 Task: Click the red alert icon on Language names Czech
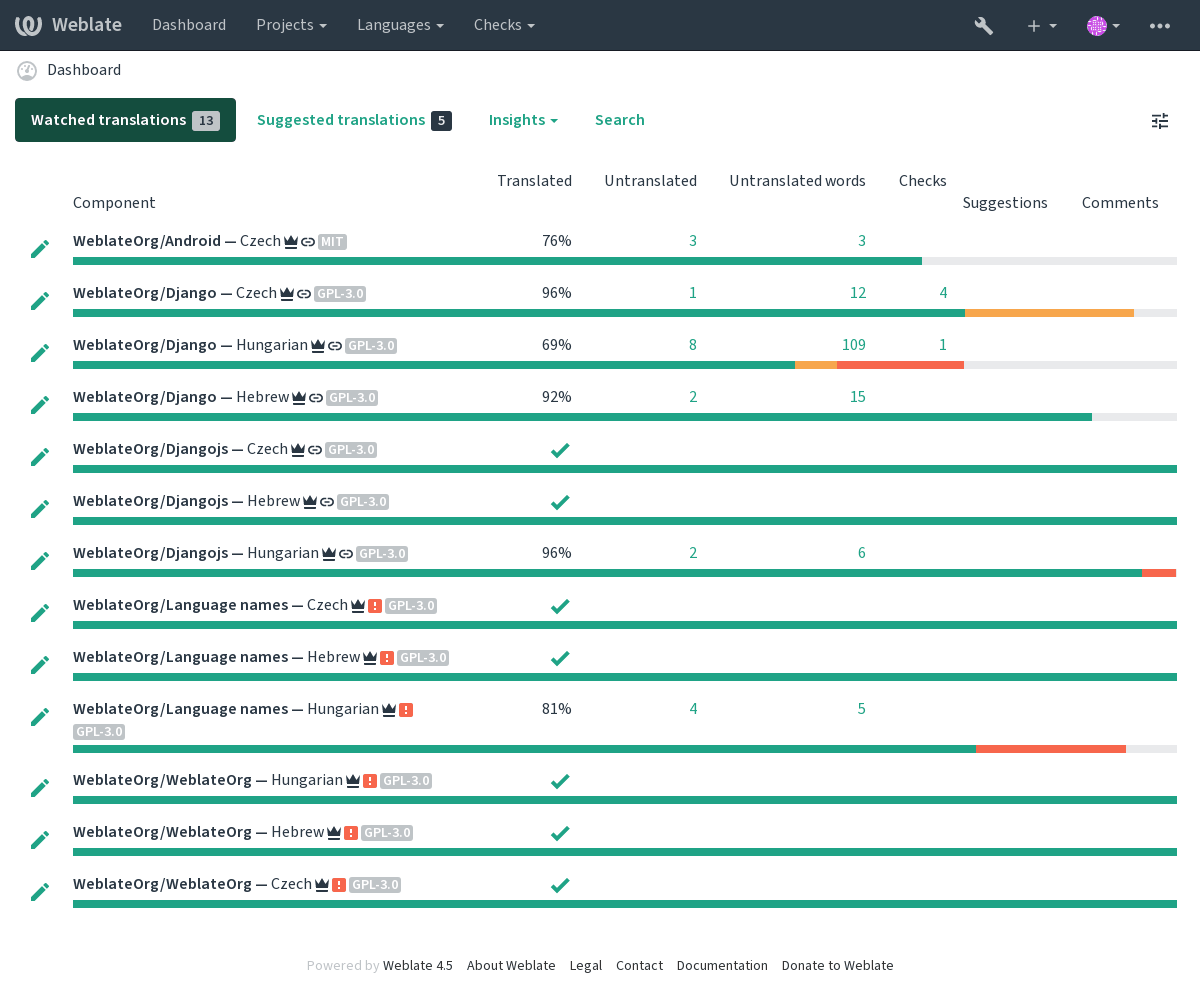(375, 606)
